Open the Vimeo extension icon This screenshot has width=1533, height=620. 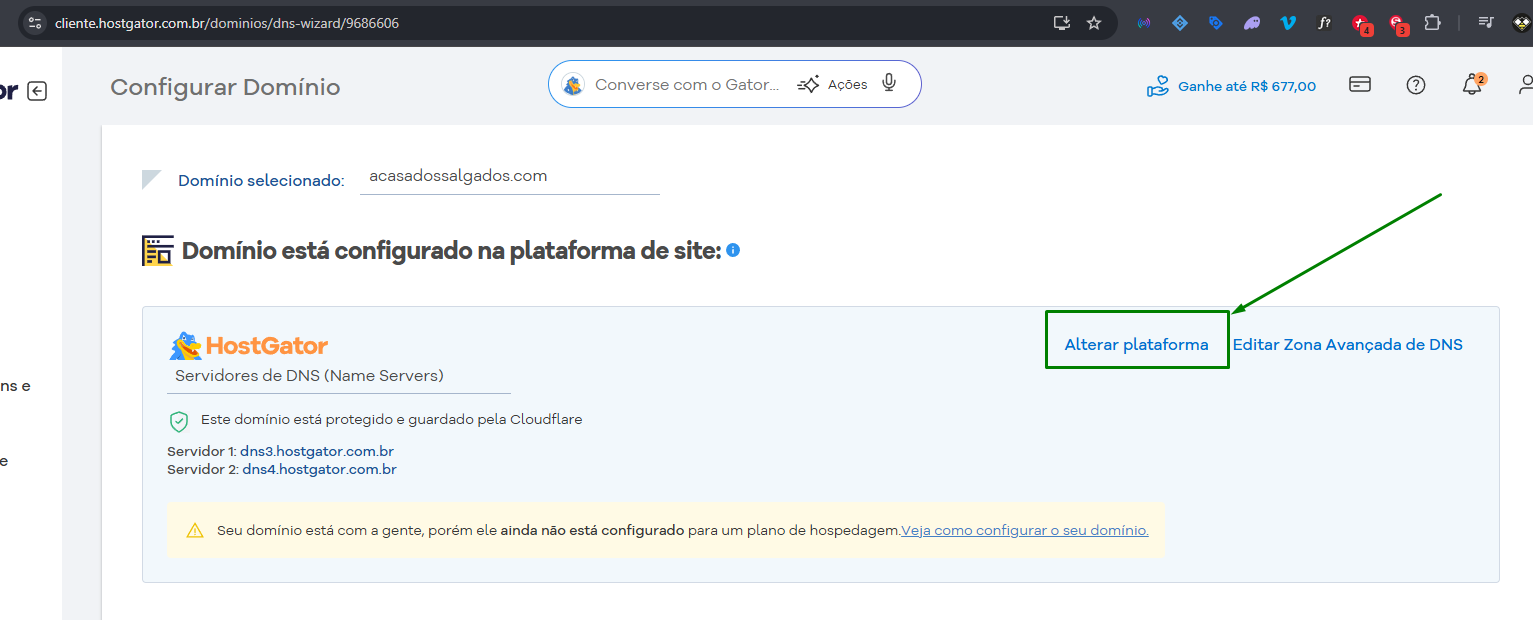point(1288,22)
